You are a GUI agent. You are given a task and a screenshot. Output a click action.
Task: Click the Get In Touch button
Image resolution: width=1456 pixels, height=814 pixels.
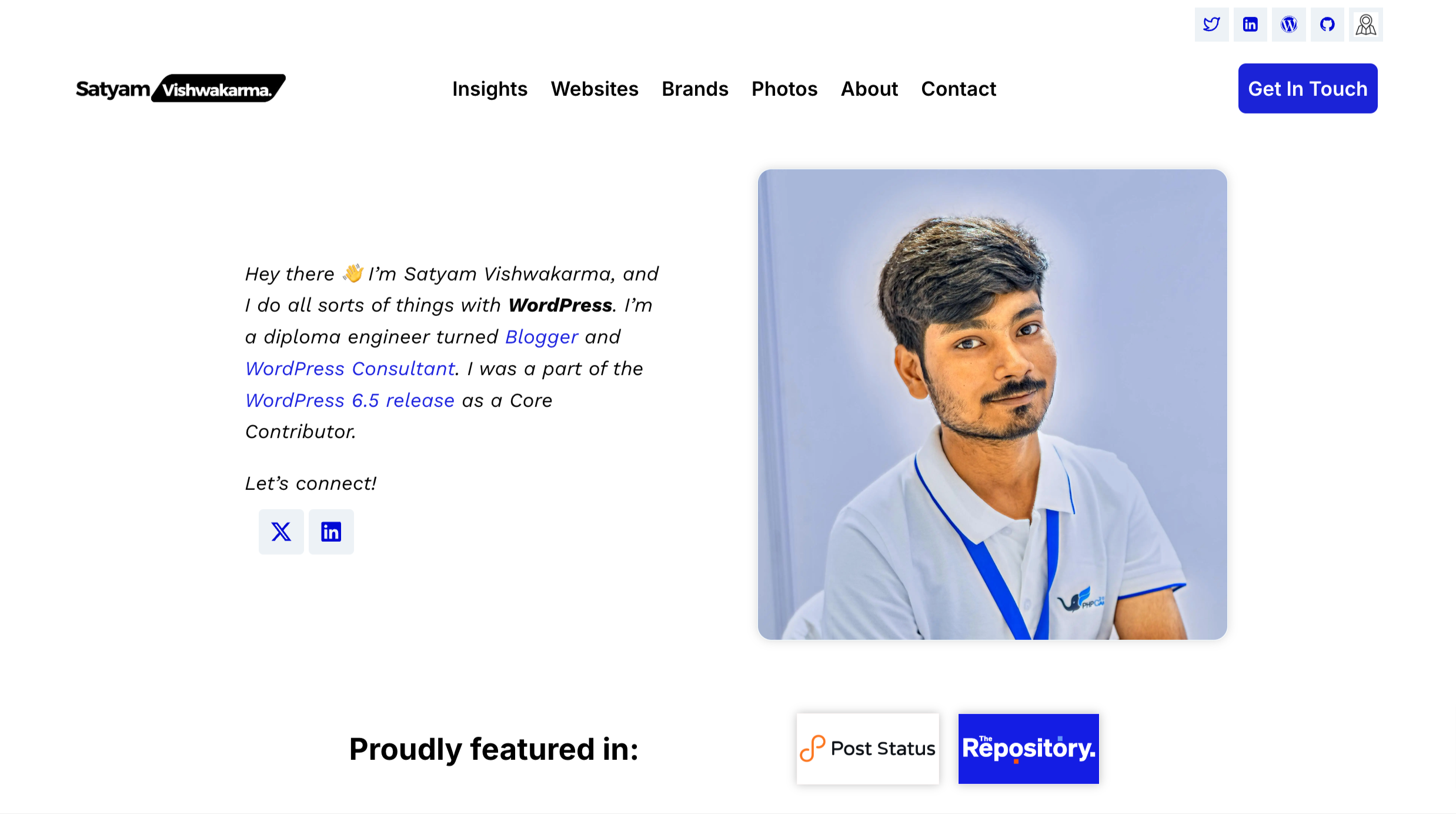coord(1308,88)
